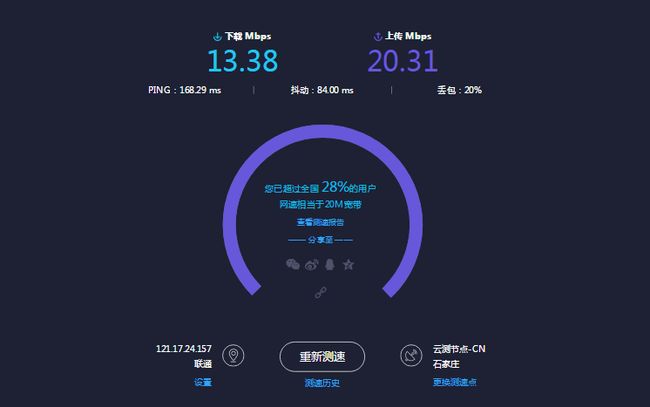Click the download arrow icon next to 下载 Mbps

[217, 37]
